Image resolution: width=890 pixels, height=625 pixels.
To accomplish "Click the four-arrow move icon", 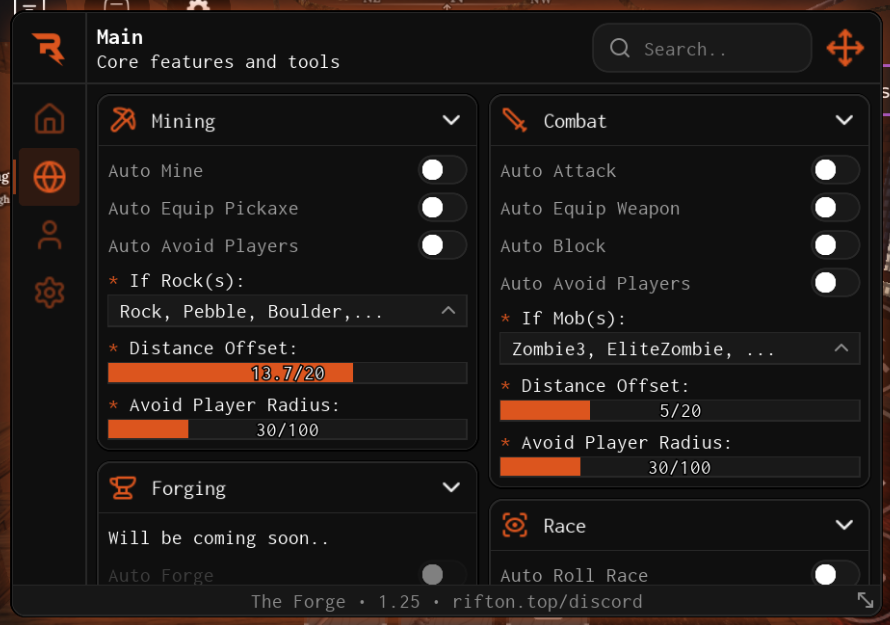I will (x=845, y=48).
